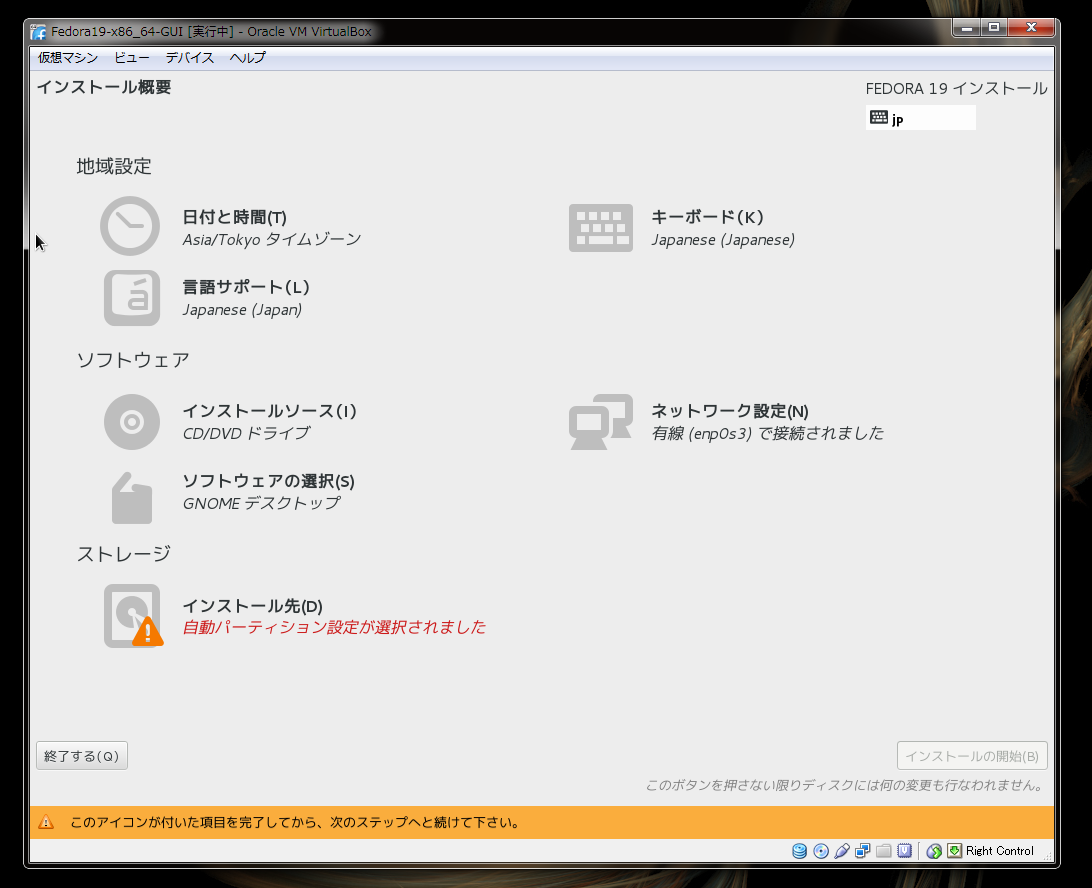The image size is (1092, 888).
Task: Click the mouse integration status icon
Action: point(934,851)
